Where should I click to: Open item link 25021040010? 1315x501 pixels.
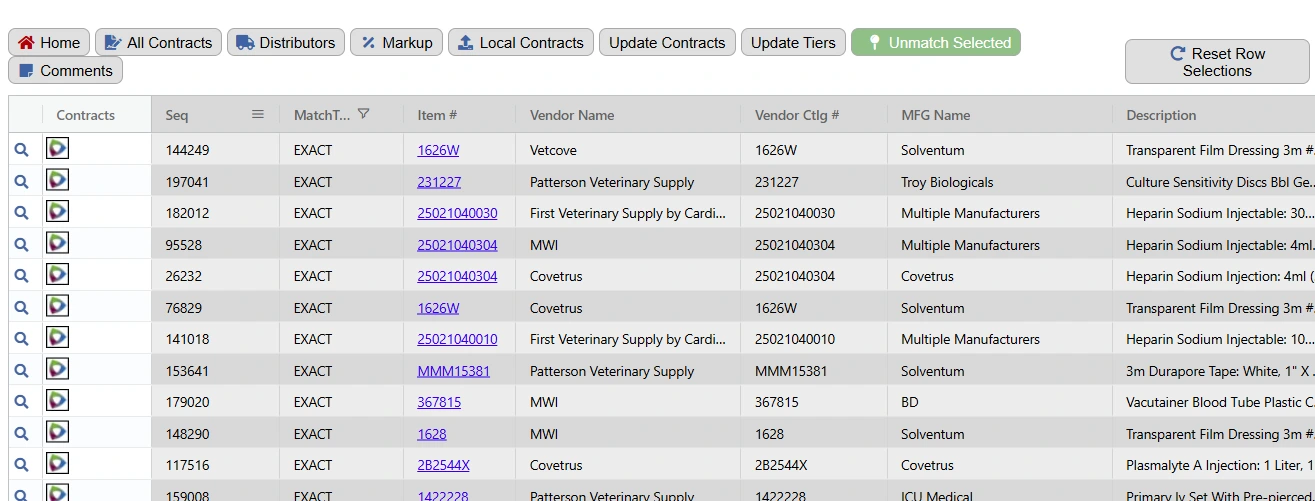tap(457, 339)
